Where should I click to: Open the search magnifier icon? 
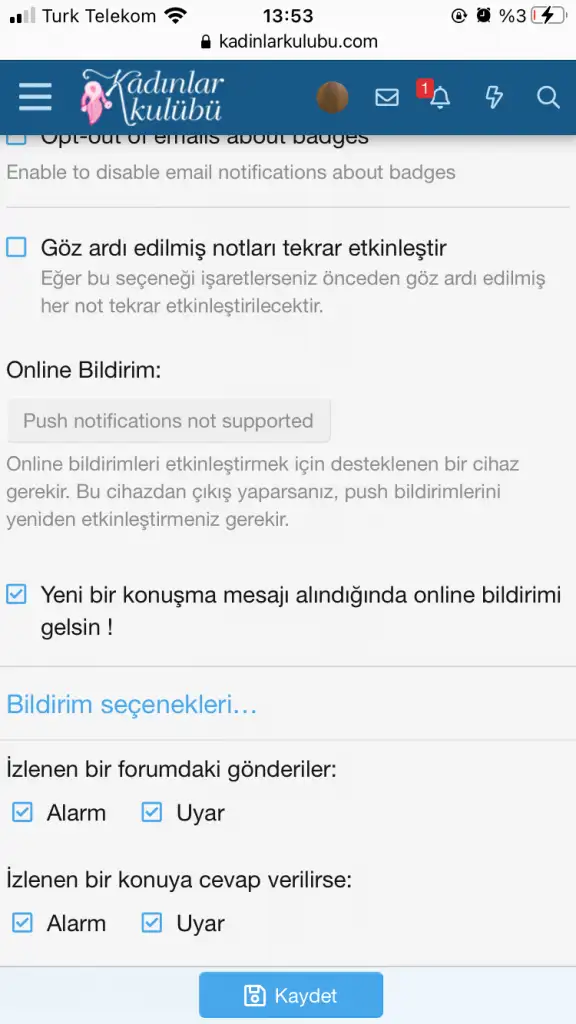coord(548,97)
